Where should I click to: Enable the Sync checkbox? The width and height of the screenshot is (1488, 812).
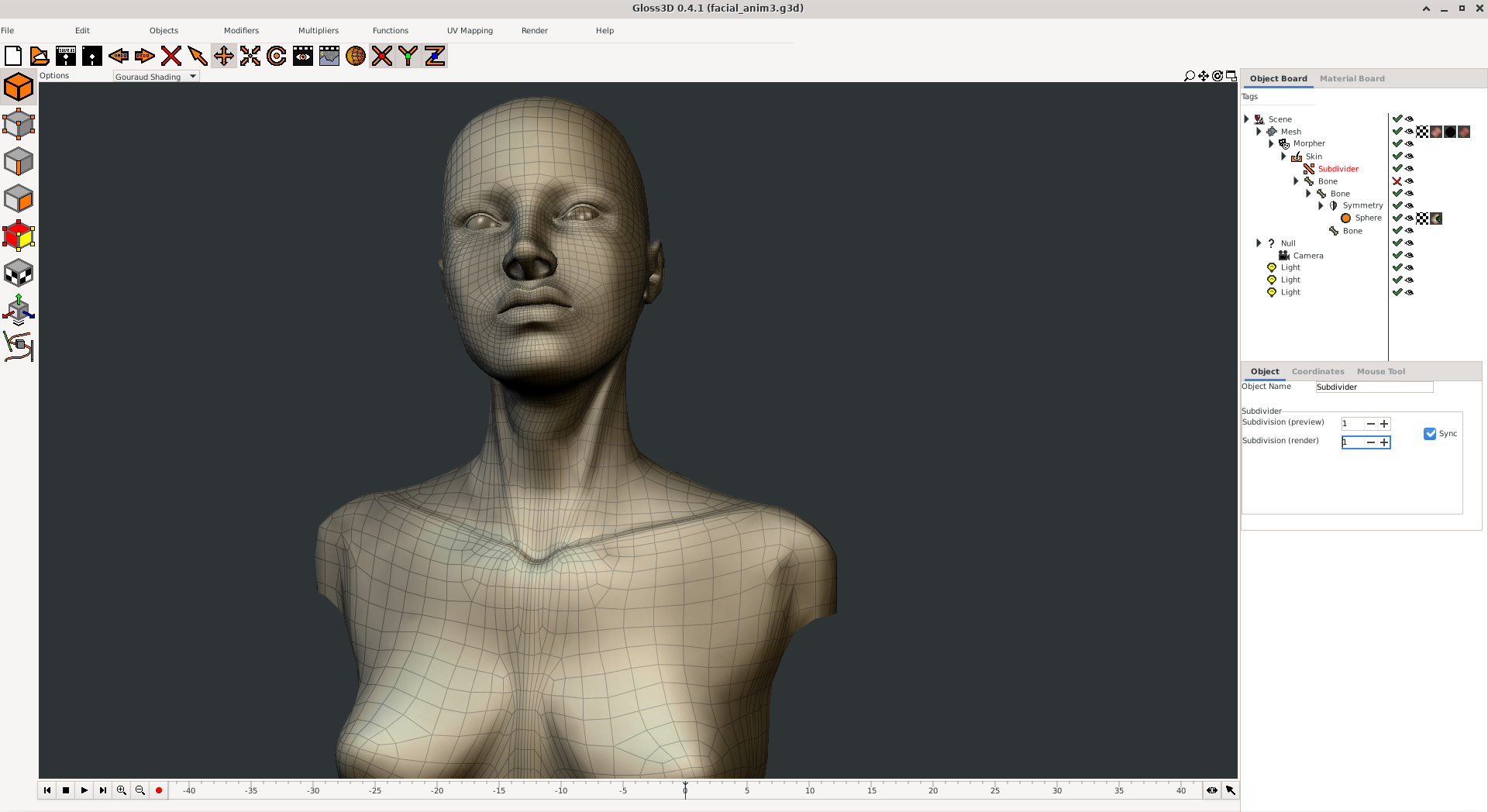[1430, 434]
